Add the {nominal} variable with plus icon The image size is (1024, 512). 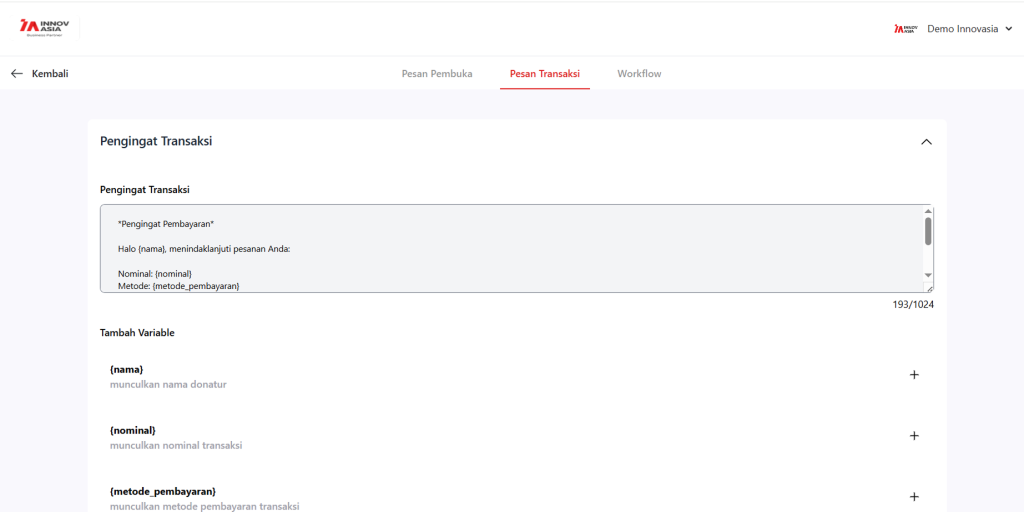(913, 436)
